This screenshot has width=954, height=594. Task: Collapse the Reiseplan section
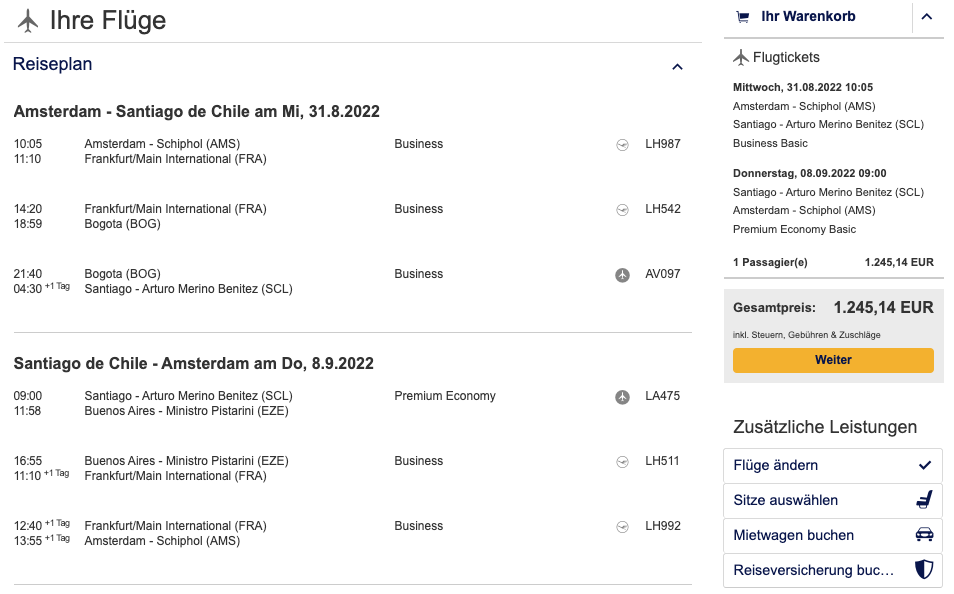(677, 67)
